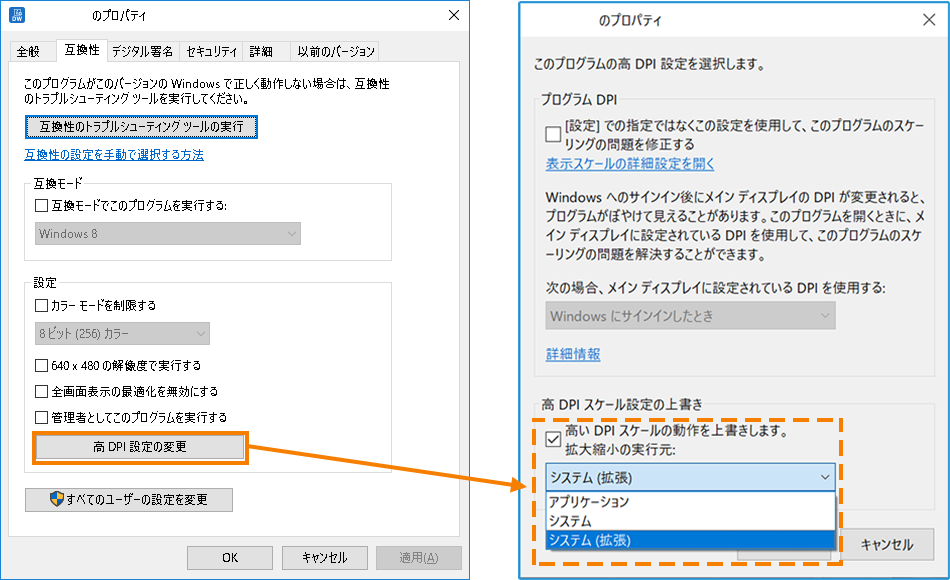
Task: Confirm with OK in compatibility dialog
Action: pos(230,558)
